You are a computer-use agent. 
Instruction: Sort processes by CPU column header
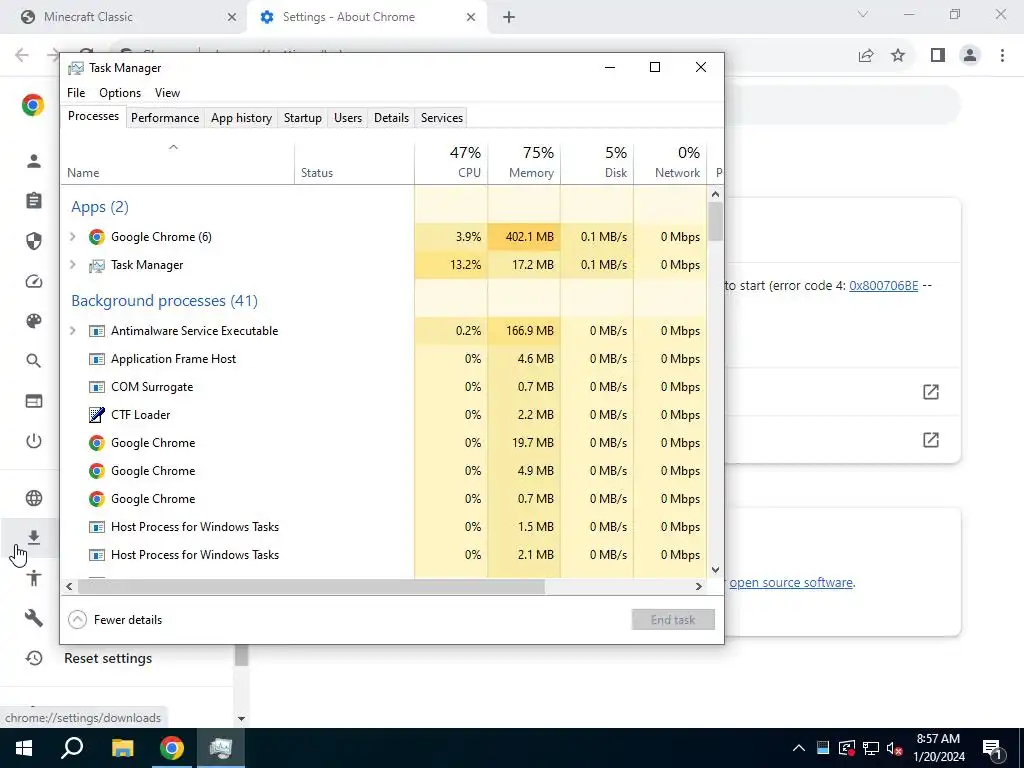pyautogui.click(x=451, y=162)
